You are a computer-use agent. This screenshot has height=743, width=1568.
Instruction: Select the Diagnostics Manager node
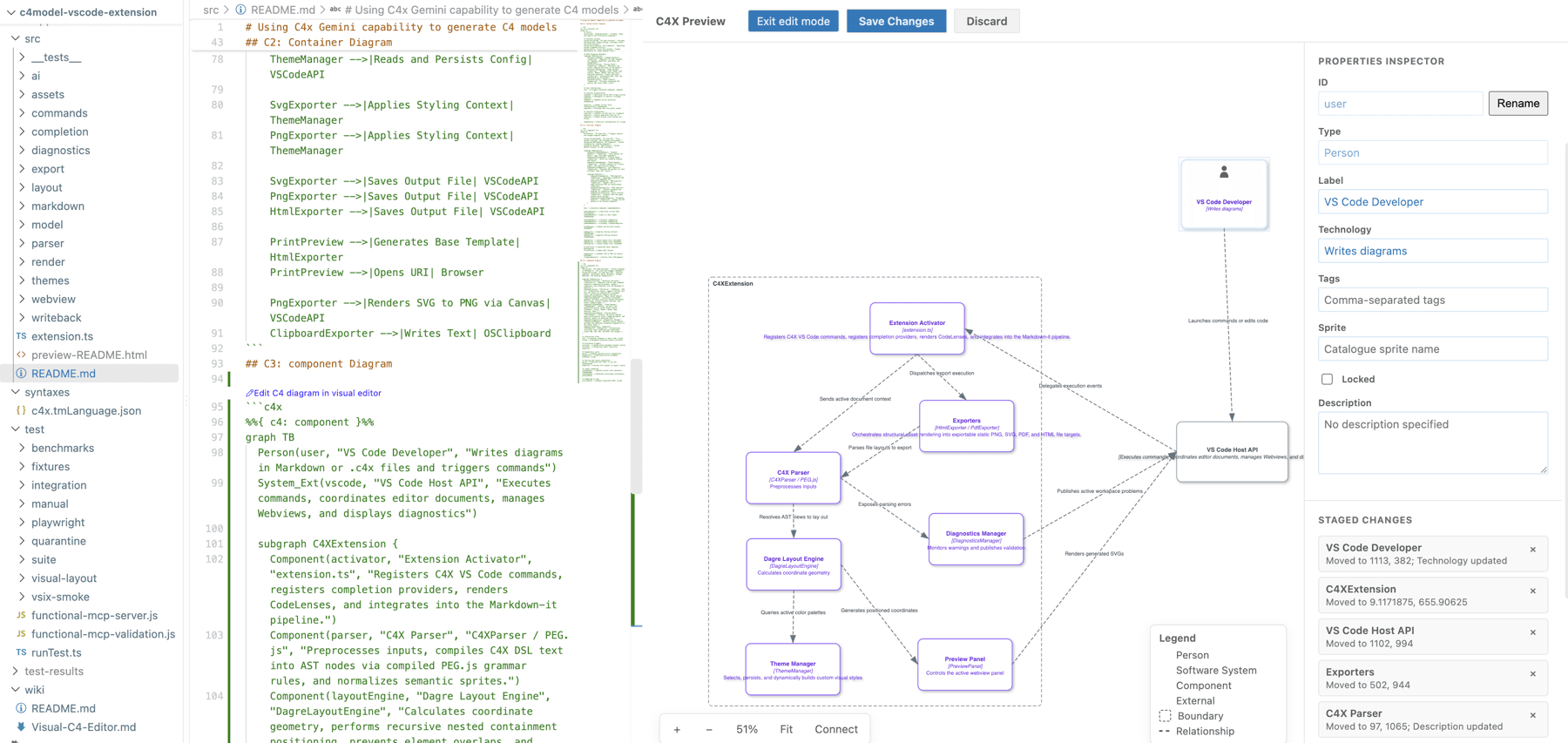(x=976, y=538)
